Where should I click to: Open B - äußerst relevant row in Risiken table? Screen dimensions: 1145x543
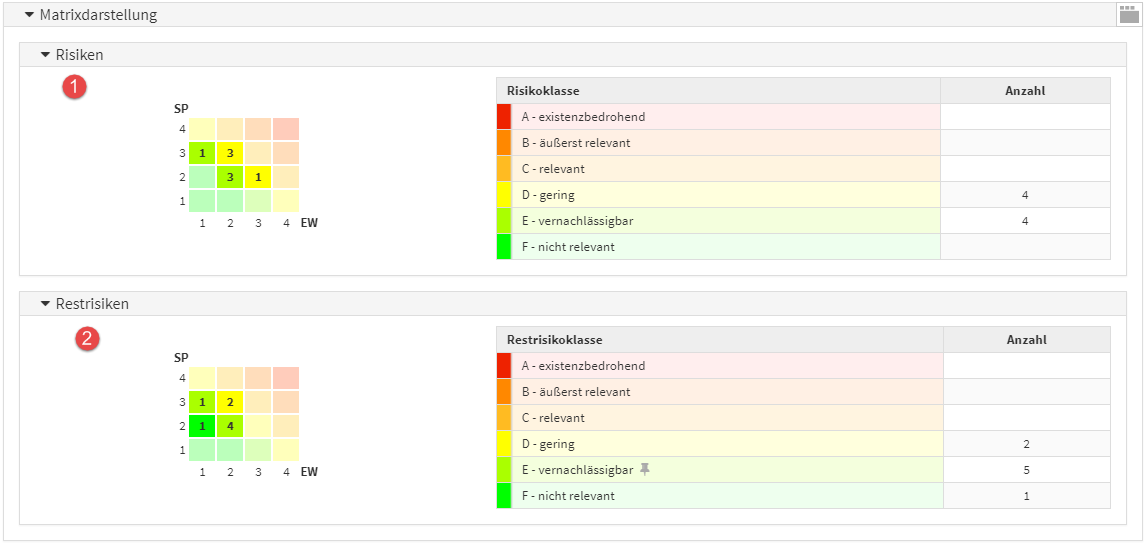tap(725, 143)
